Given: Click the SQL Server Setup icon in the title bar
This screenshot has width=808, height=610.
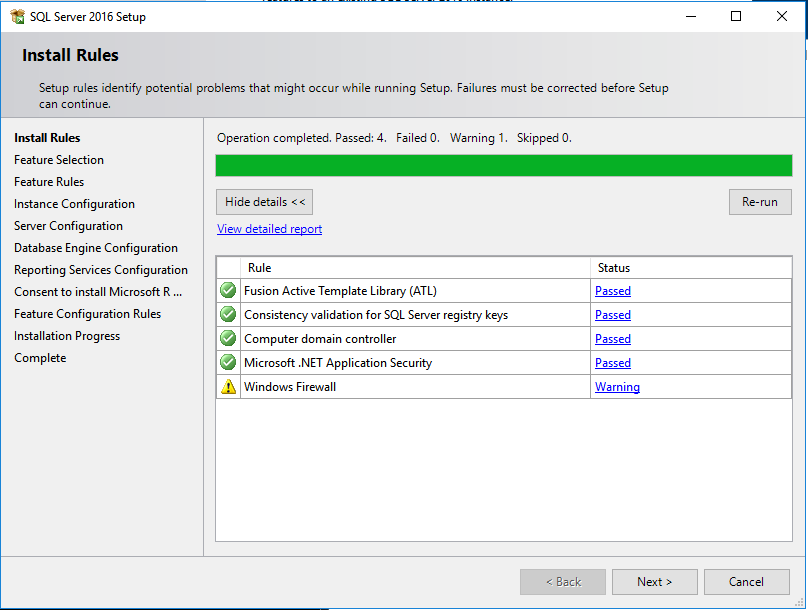Looking at the screenshot, I should point(16,16).
